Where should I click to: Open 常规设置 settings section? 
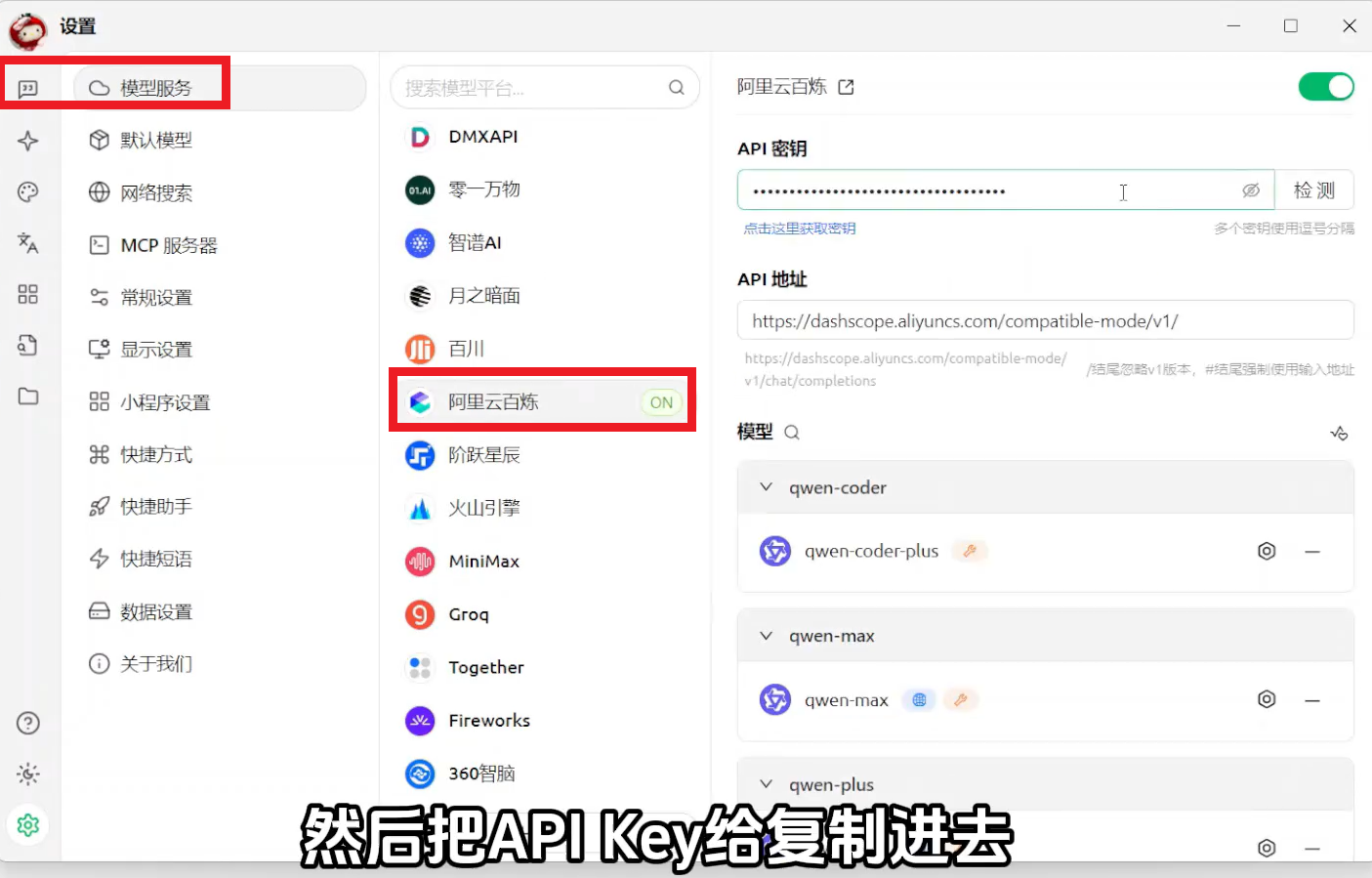(x=220, y=297)
